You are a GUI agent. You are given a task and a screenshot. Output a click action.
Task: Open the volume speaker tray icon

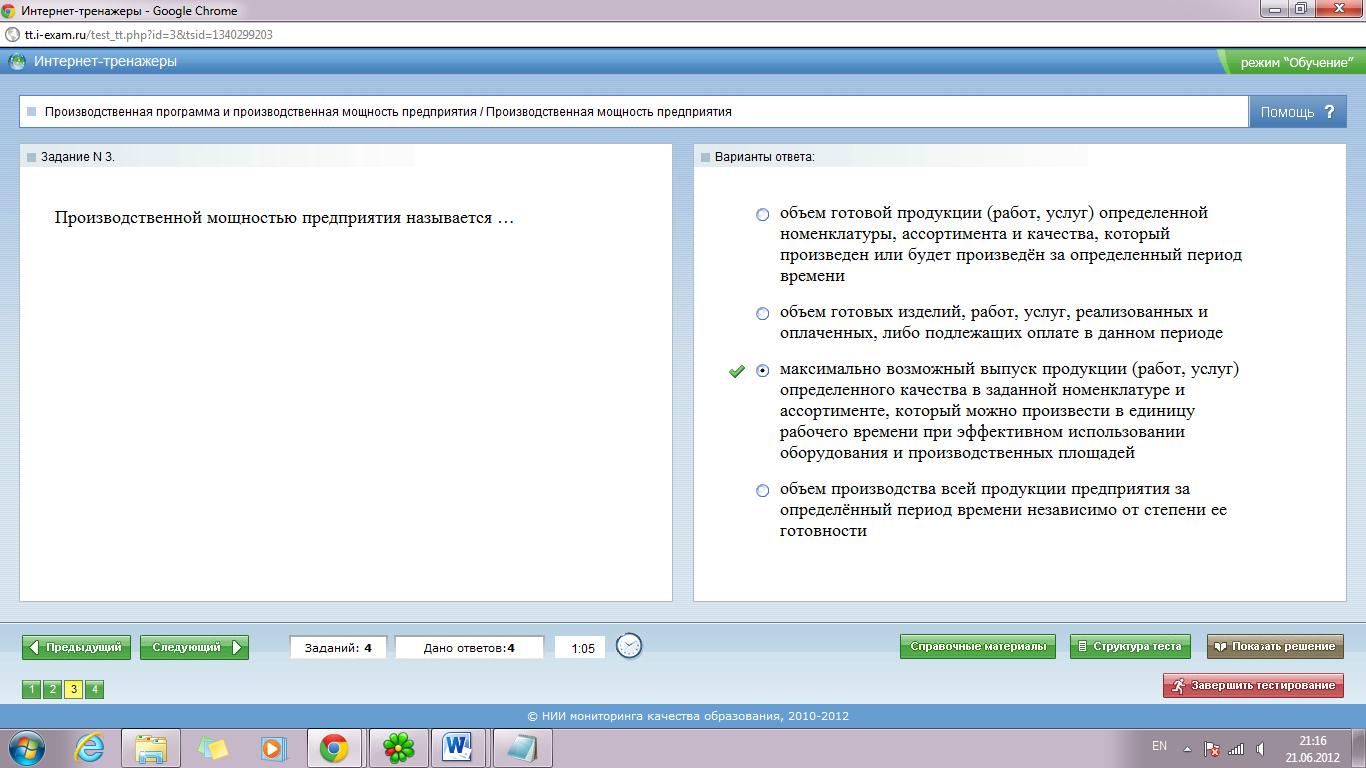[1260, 748]
